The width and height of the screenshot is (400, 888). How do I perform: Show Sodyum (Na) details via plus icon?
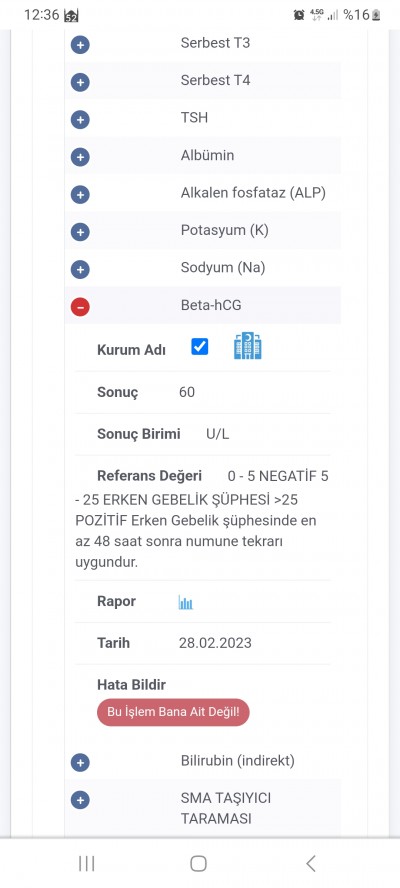tap(80, 270)
